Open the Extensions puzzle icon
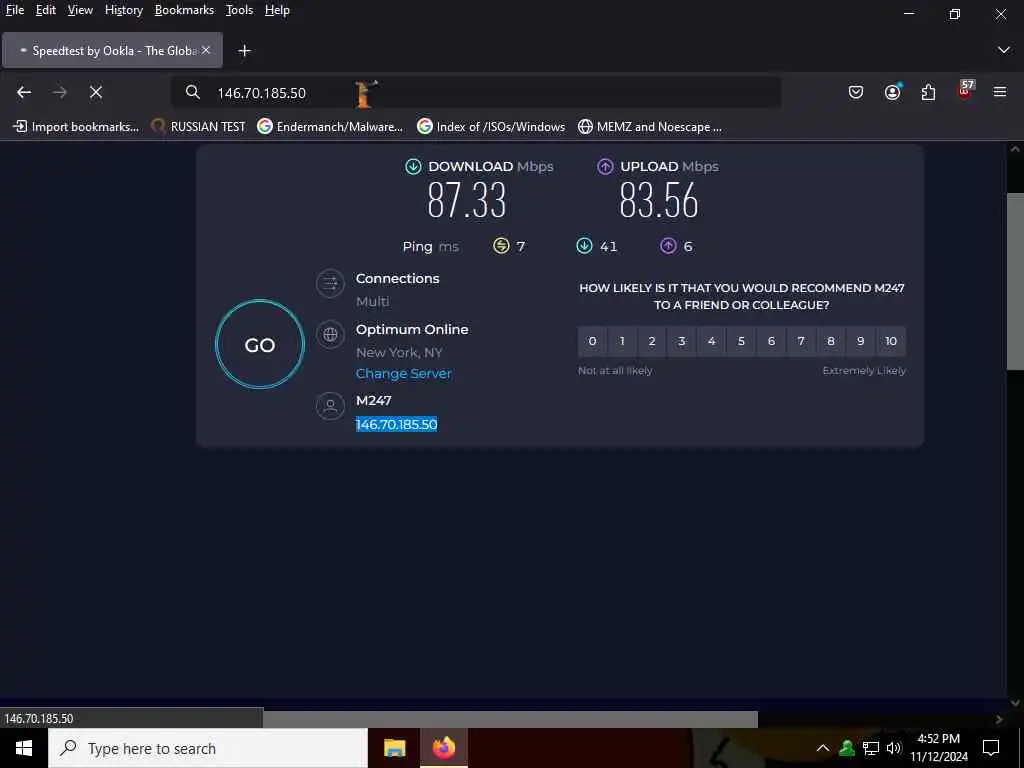Screen dimensions: 1024x768 click(928, 92)
